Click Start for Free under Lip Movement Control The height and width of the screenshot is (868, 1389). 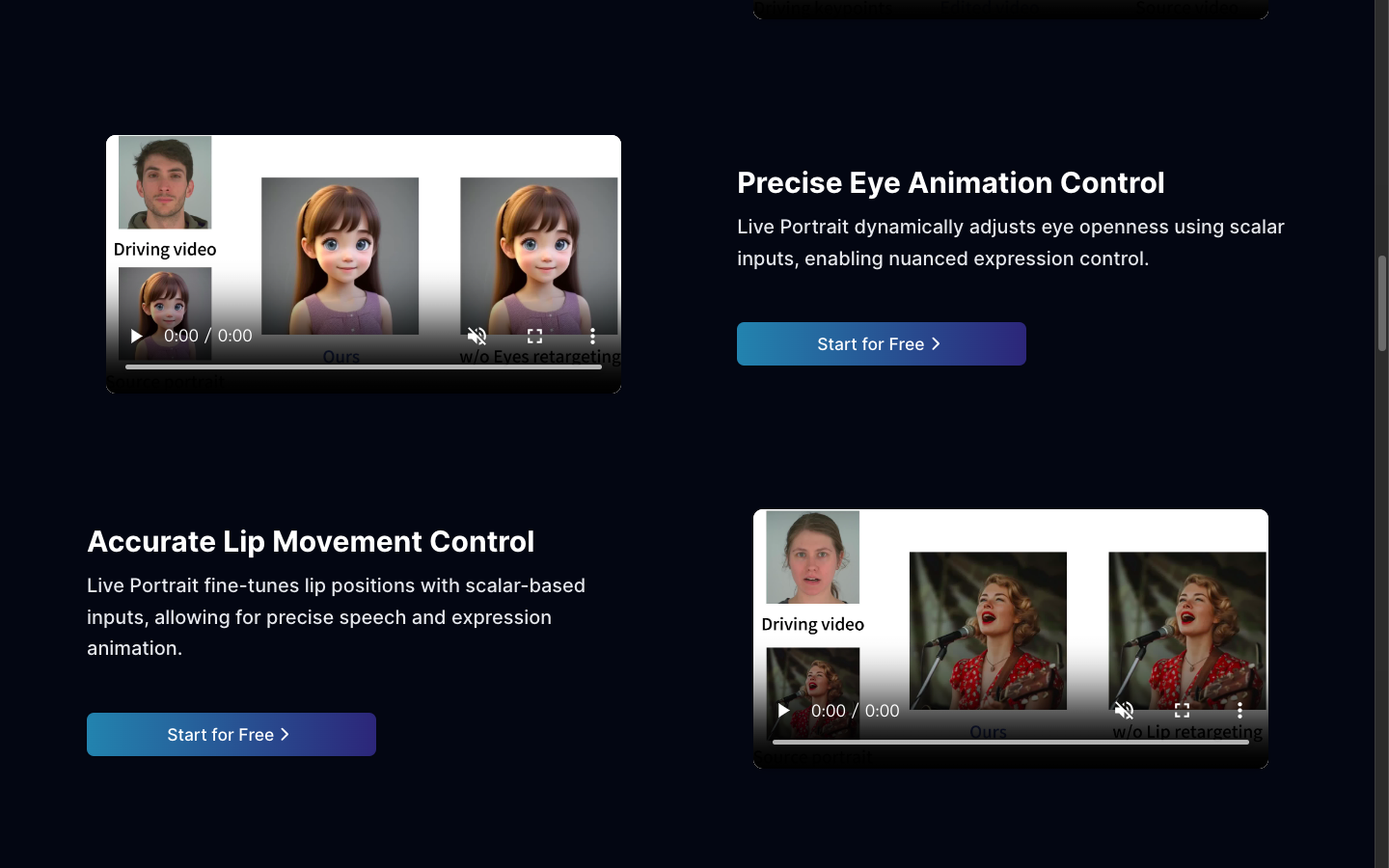[231, 735]
